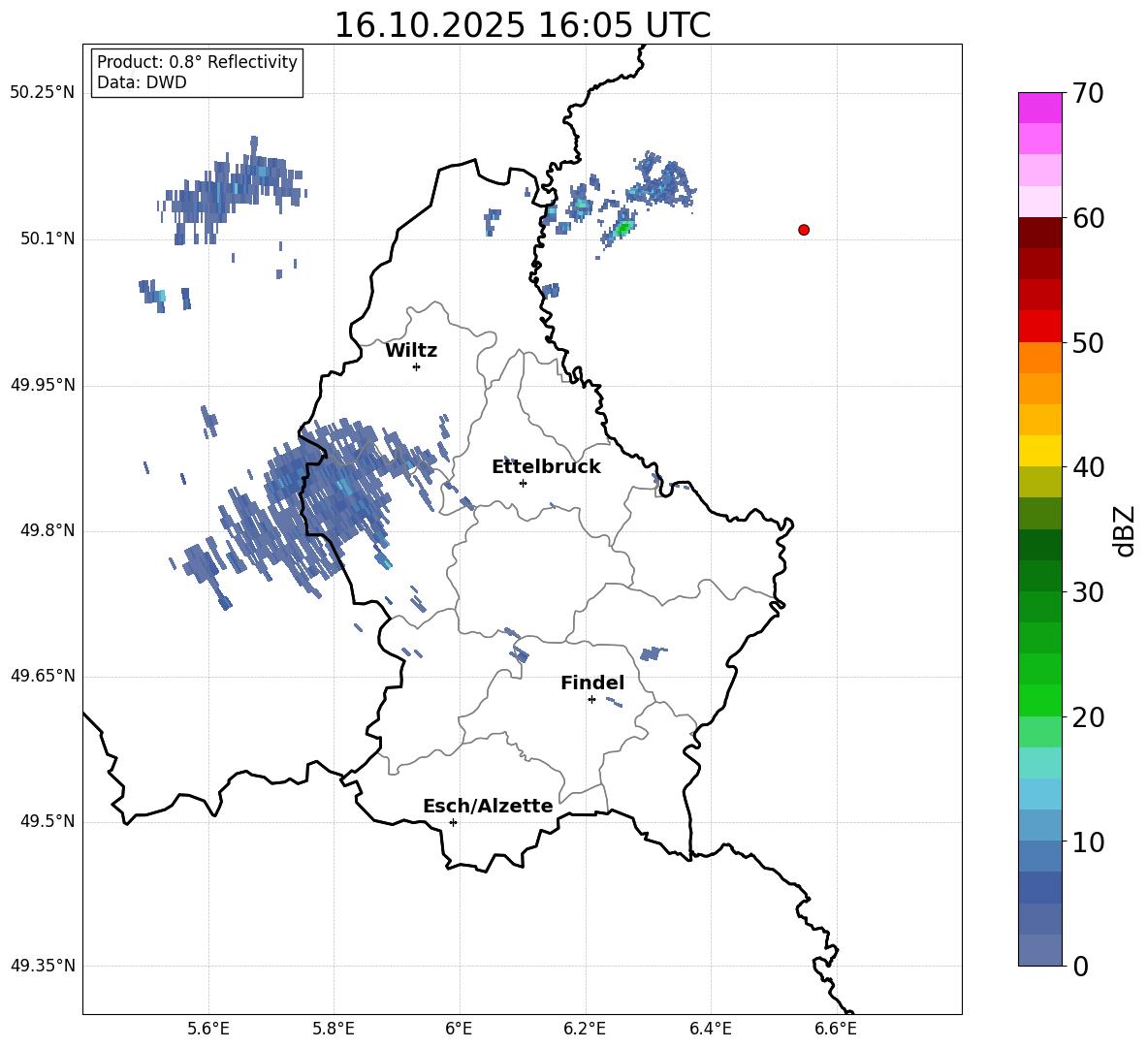This screenshot has width=1148, height=1048.
Task: Click the 5.6°E longitude label
Action: 208,1029
